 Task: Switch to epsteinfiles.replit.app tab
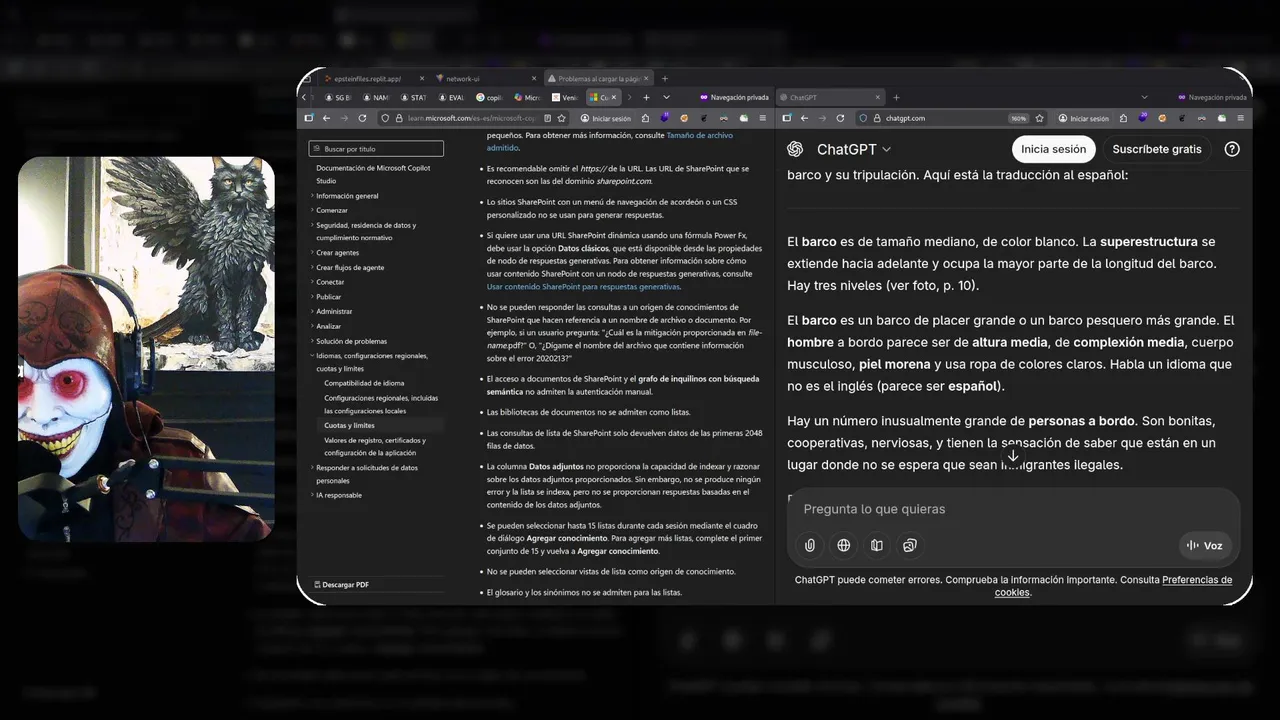click(374, 78)
